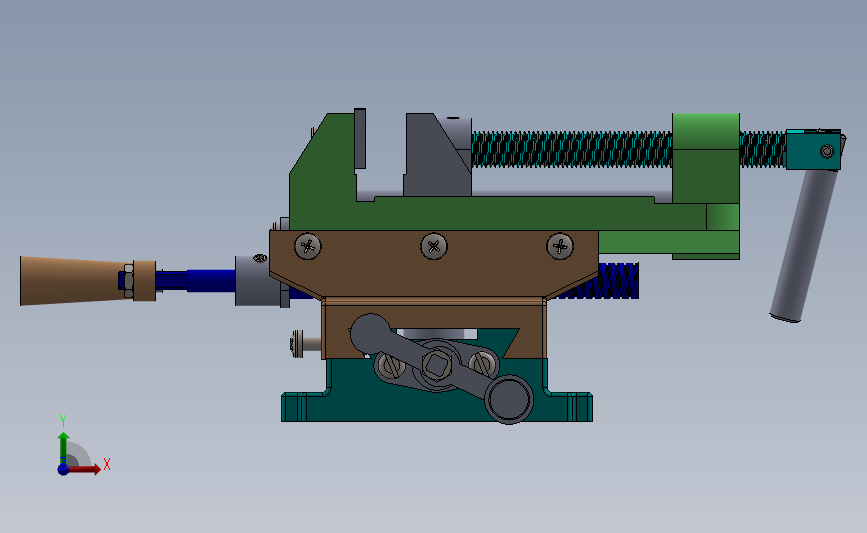Pick the middle Phillips screw on the brown plate

click(x=434, y=246)
